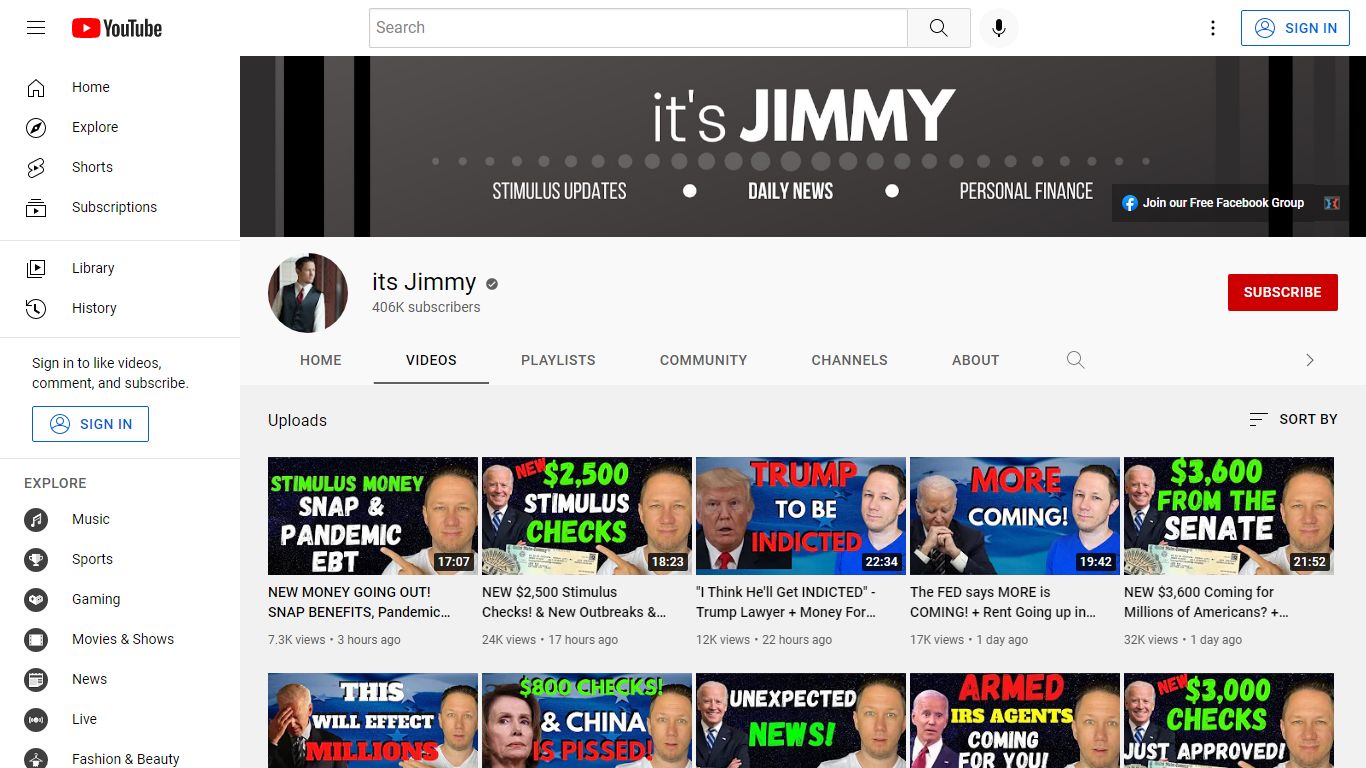Show more channel tabs with arrow

[x=1310, y=360]
